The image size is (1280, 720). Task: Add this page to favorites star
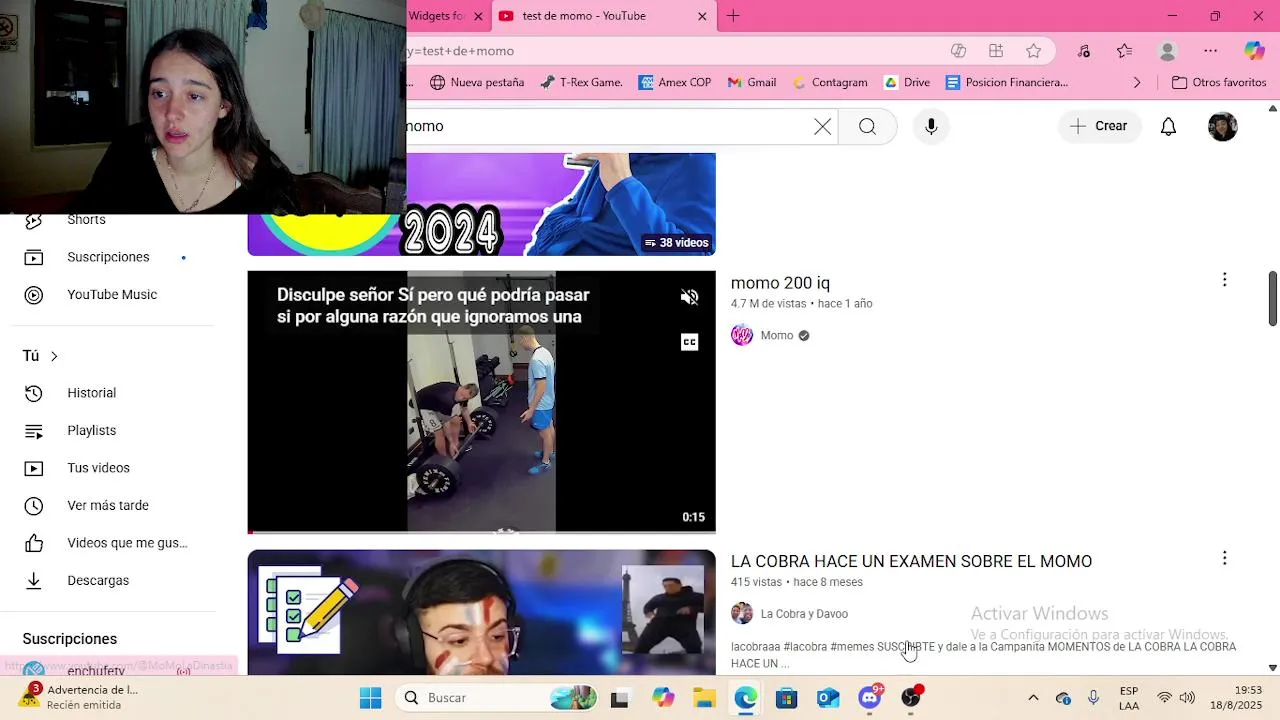pos(1033,51)
